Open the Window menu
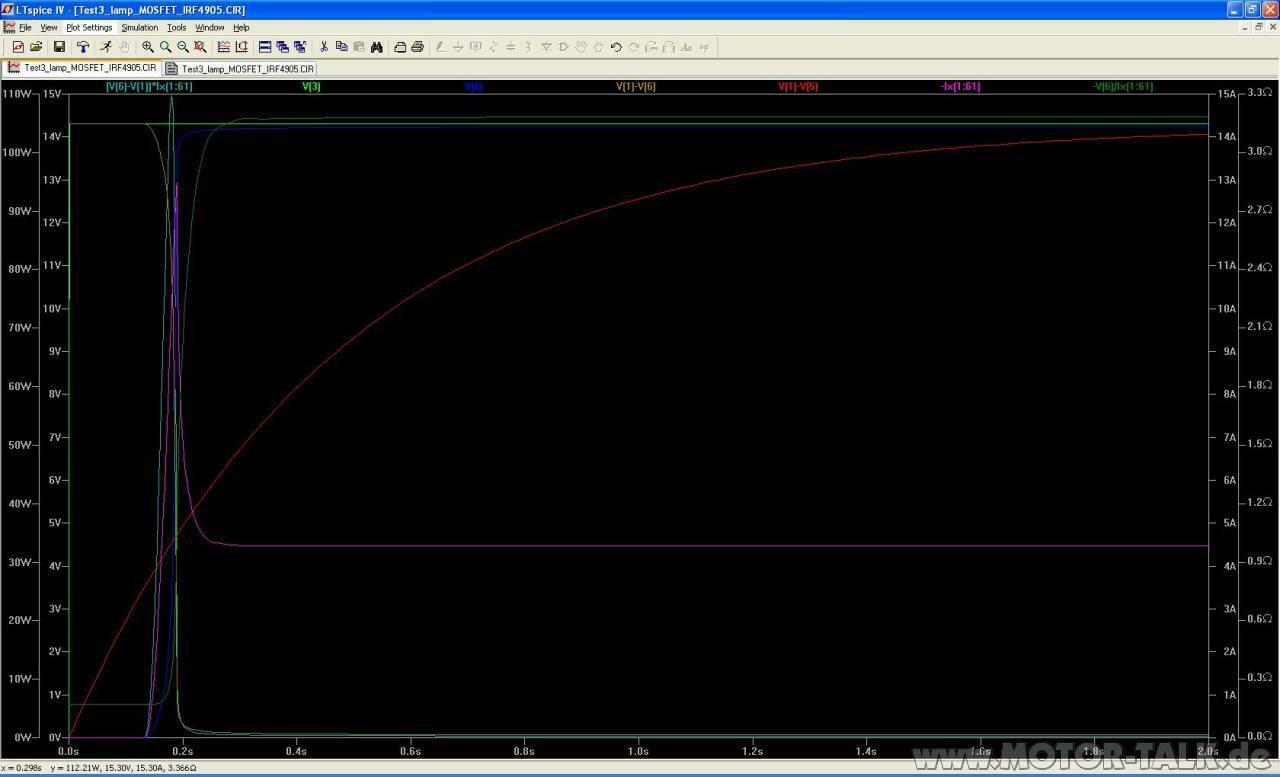 click(x=209, y=27)
